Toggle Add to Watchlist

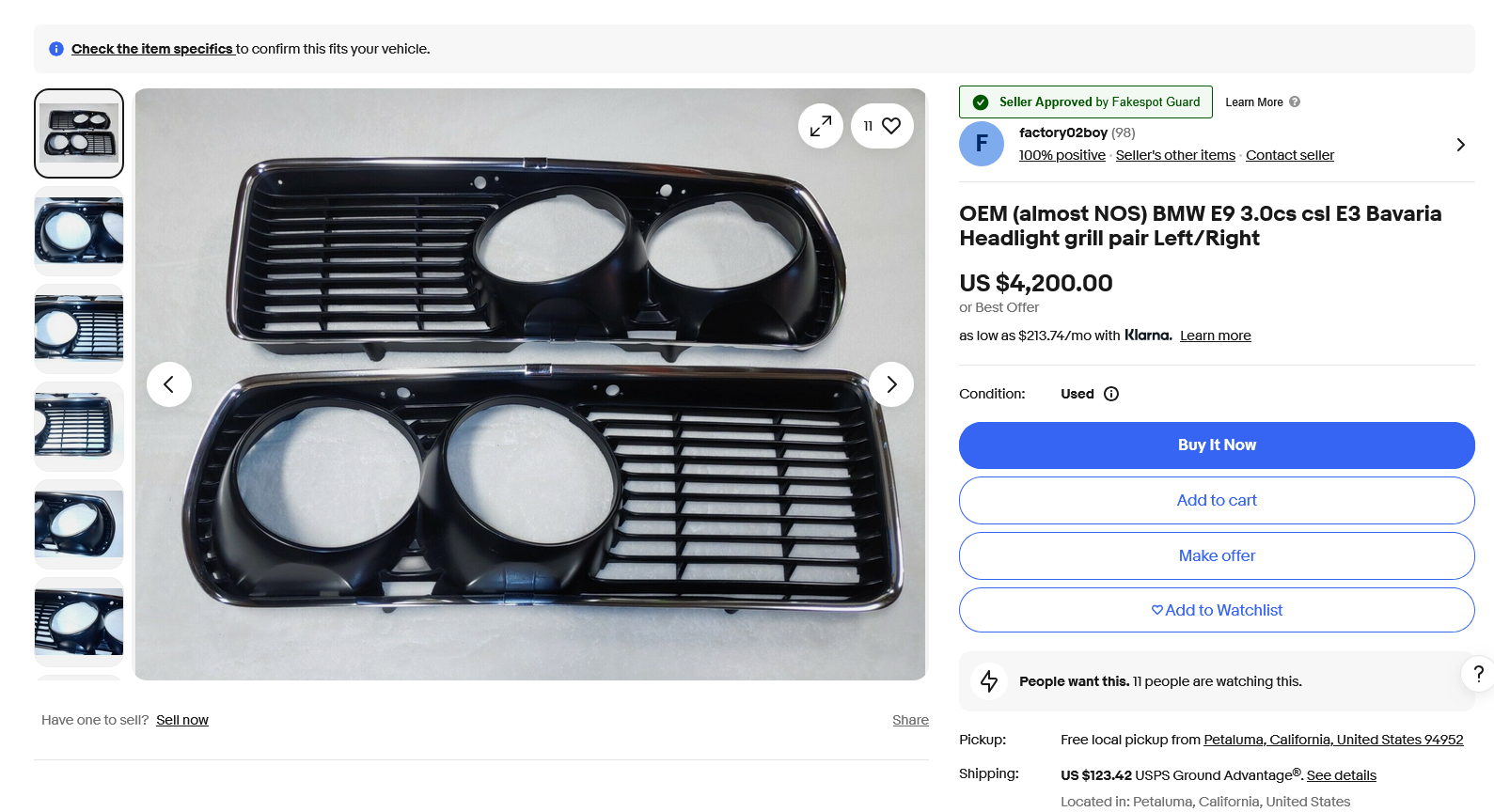click(x=1217, y=610)
